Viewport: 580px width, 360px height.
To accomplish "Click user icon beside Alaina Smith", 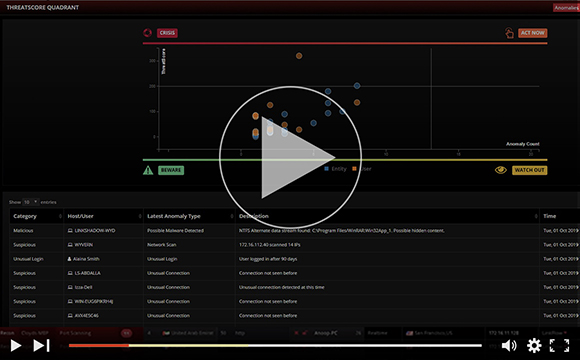I will [x=69, y=259].
